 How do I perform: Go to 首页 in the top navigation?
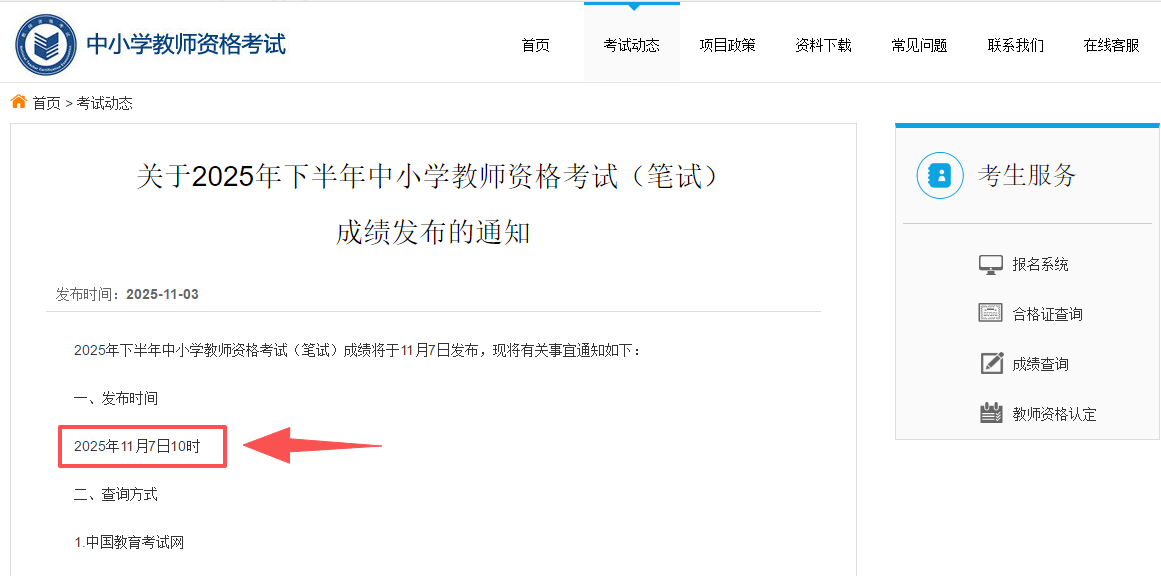coord(535,45)
